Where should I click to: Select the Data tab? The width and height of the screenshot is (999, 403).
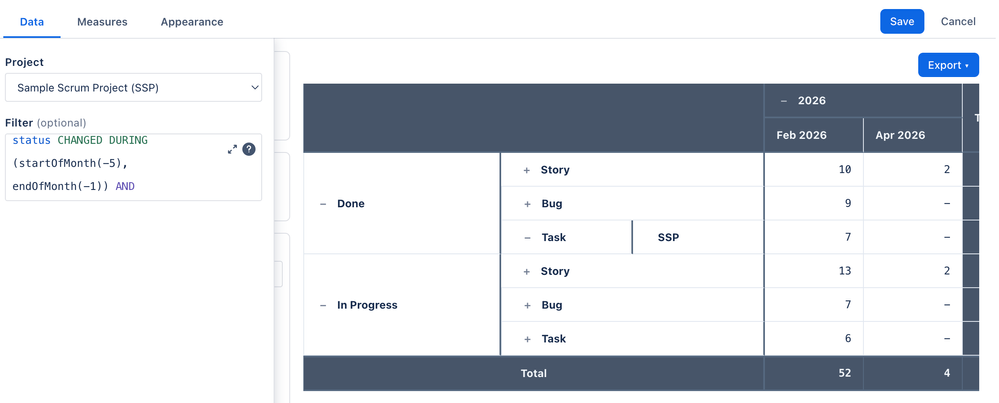click(x=32, y=22)
